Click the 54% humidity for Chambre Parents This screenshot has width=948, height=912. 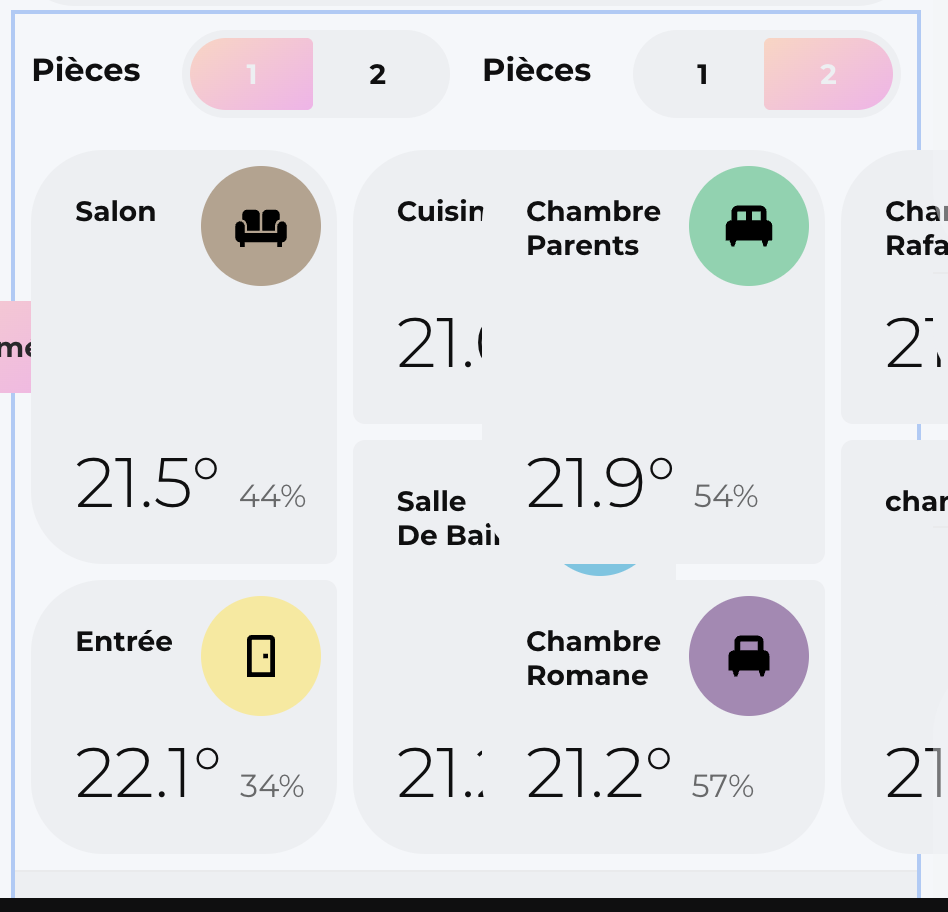pyautogui.click(x=726, y=496)
